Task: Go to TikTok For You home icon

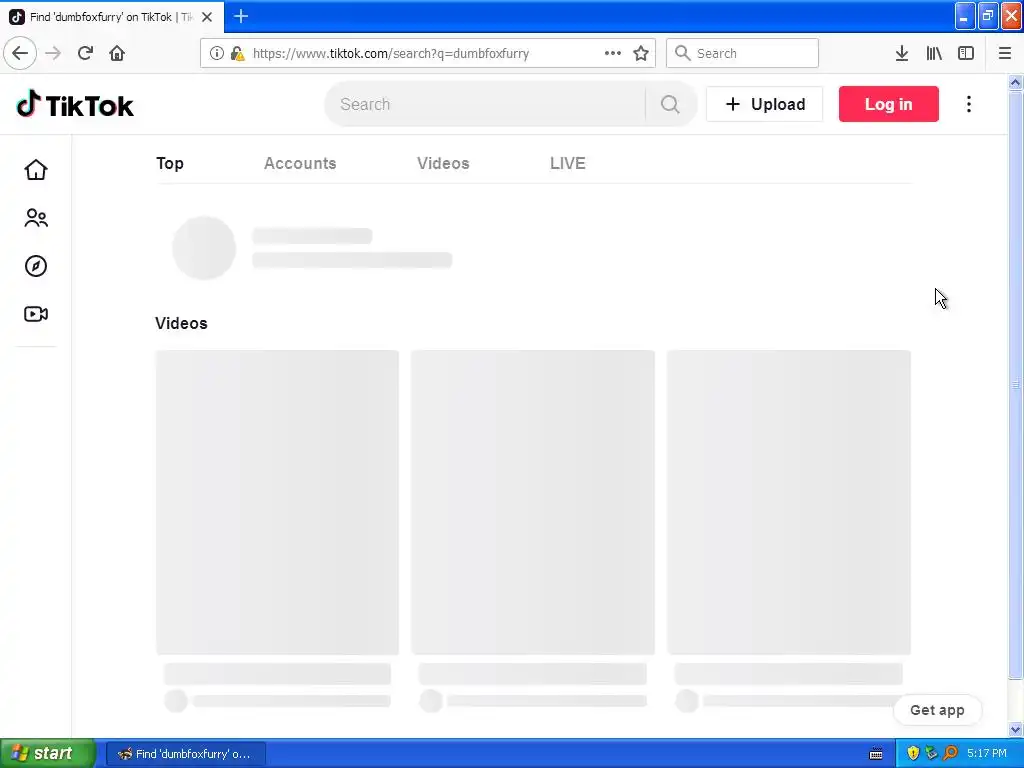Action: point(36,170)
